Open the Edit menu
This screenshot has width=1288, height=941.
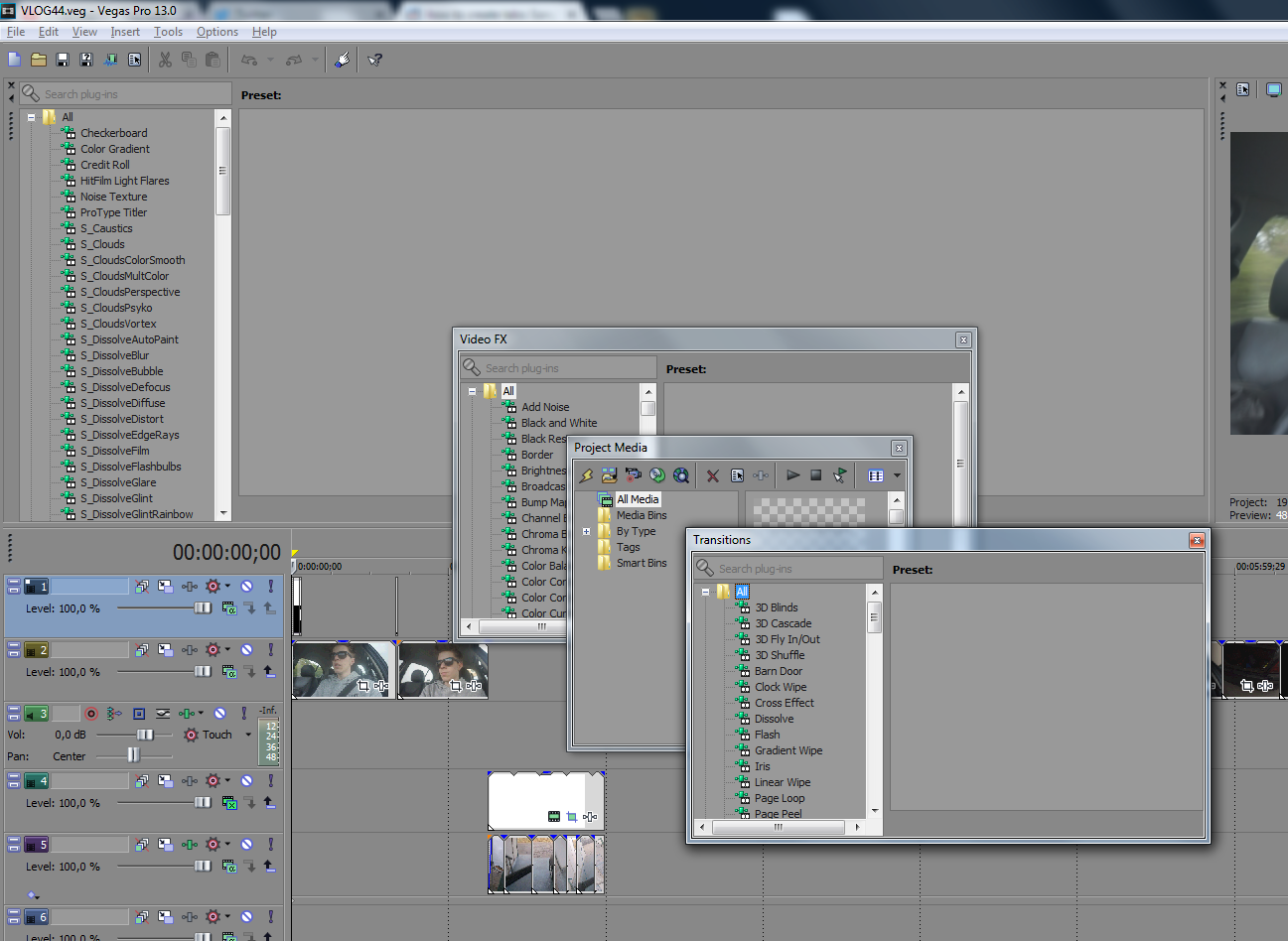(x=49, y=32)
